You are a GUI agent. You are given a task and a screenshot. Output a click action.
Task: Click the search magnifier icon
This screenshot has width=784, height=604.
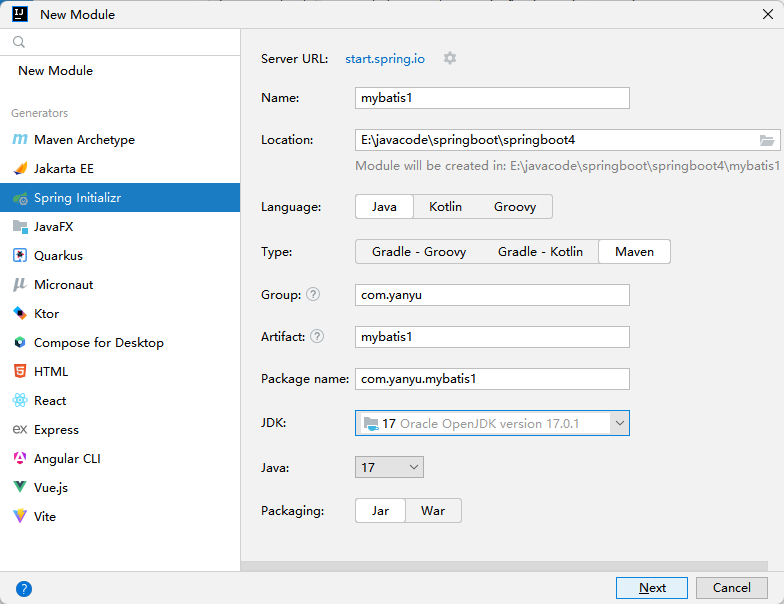(x=19, y=42)
